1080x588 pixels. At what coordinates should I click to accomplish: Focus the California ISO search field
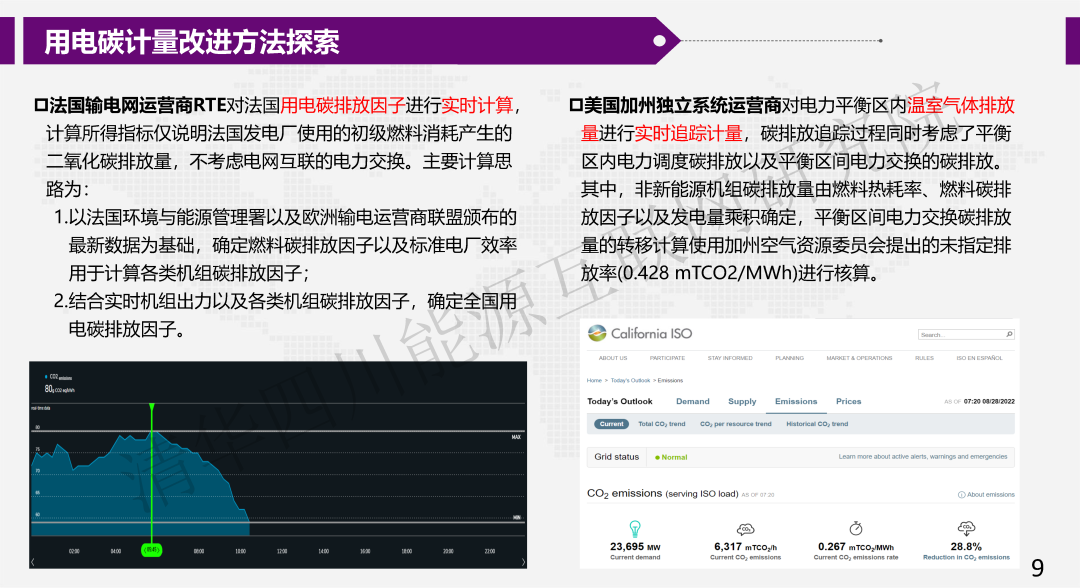[966, 335]
